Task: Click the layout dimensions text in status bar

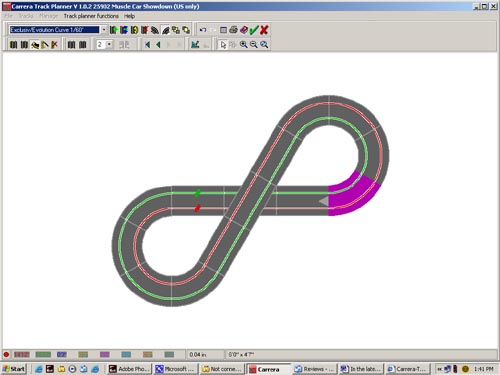Action: click(241, 354)
